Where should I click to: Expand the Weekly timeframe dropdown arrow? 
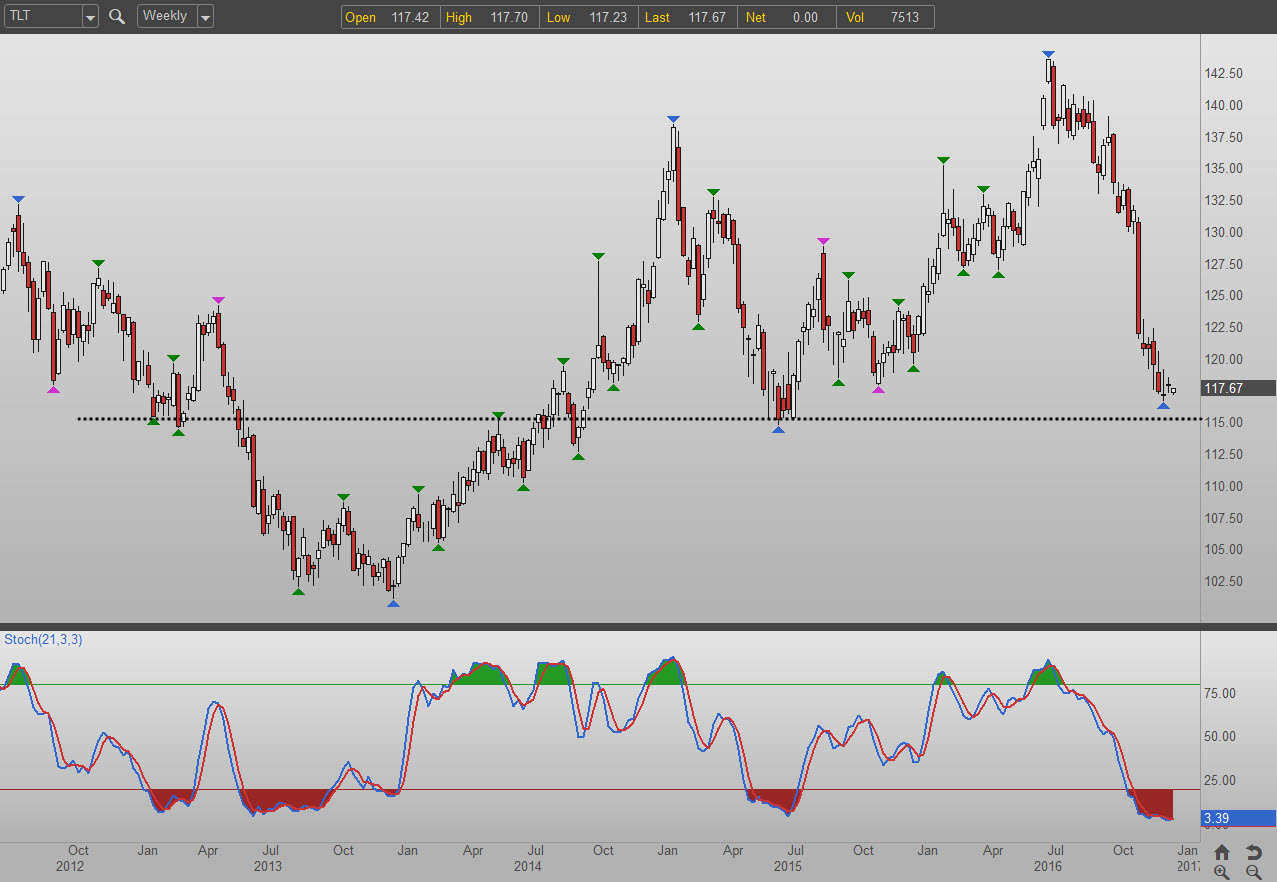click(204, 17)
